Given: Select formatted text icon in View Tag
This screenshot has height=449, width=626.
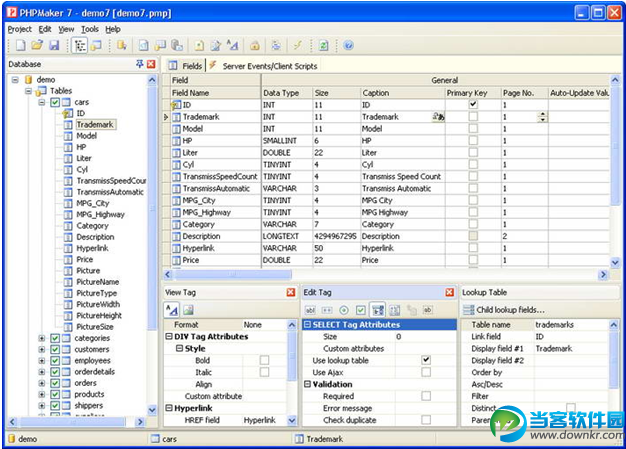Looking at the screenshot, I should [x=172, y=310].
